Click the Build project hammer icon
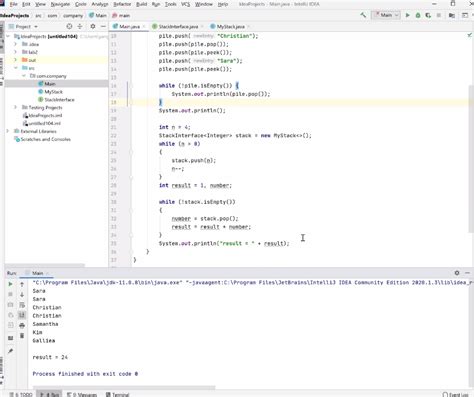The image size is (474, 397). pos(363,15)
